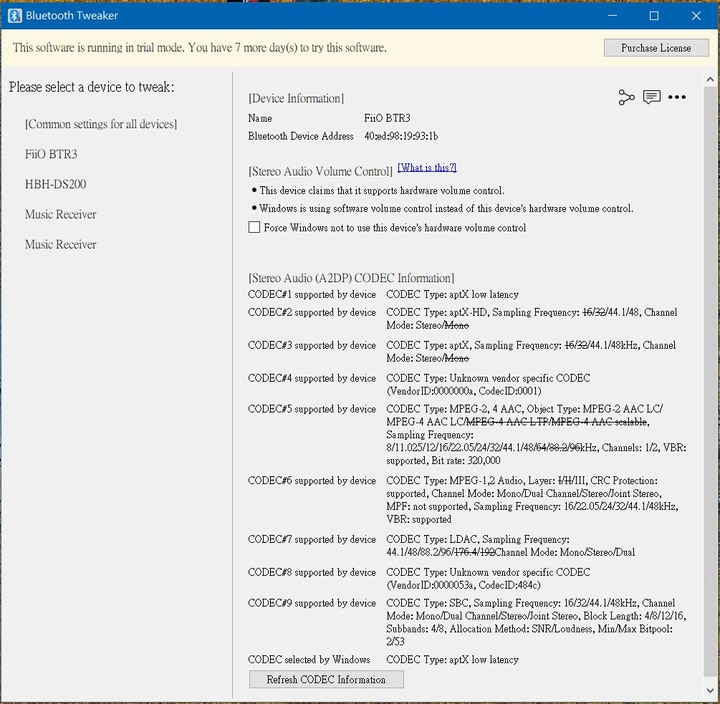Screen dimensions: 720x704
Task: Click the 'CODEC#7 supported by device' label
Action: [312, 539]
